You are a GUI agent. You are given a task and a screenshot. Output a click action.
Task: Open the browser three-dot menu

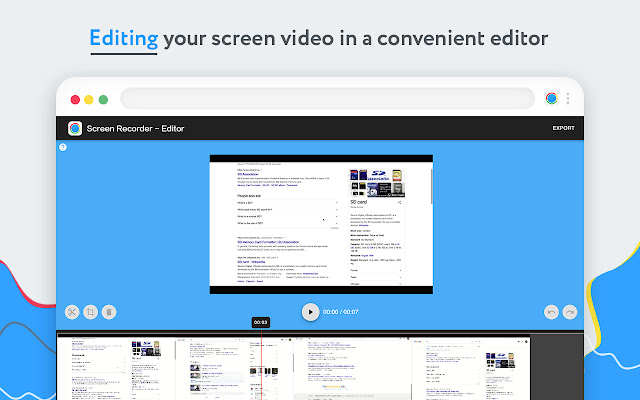(x=568, y=98)
